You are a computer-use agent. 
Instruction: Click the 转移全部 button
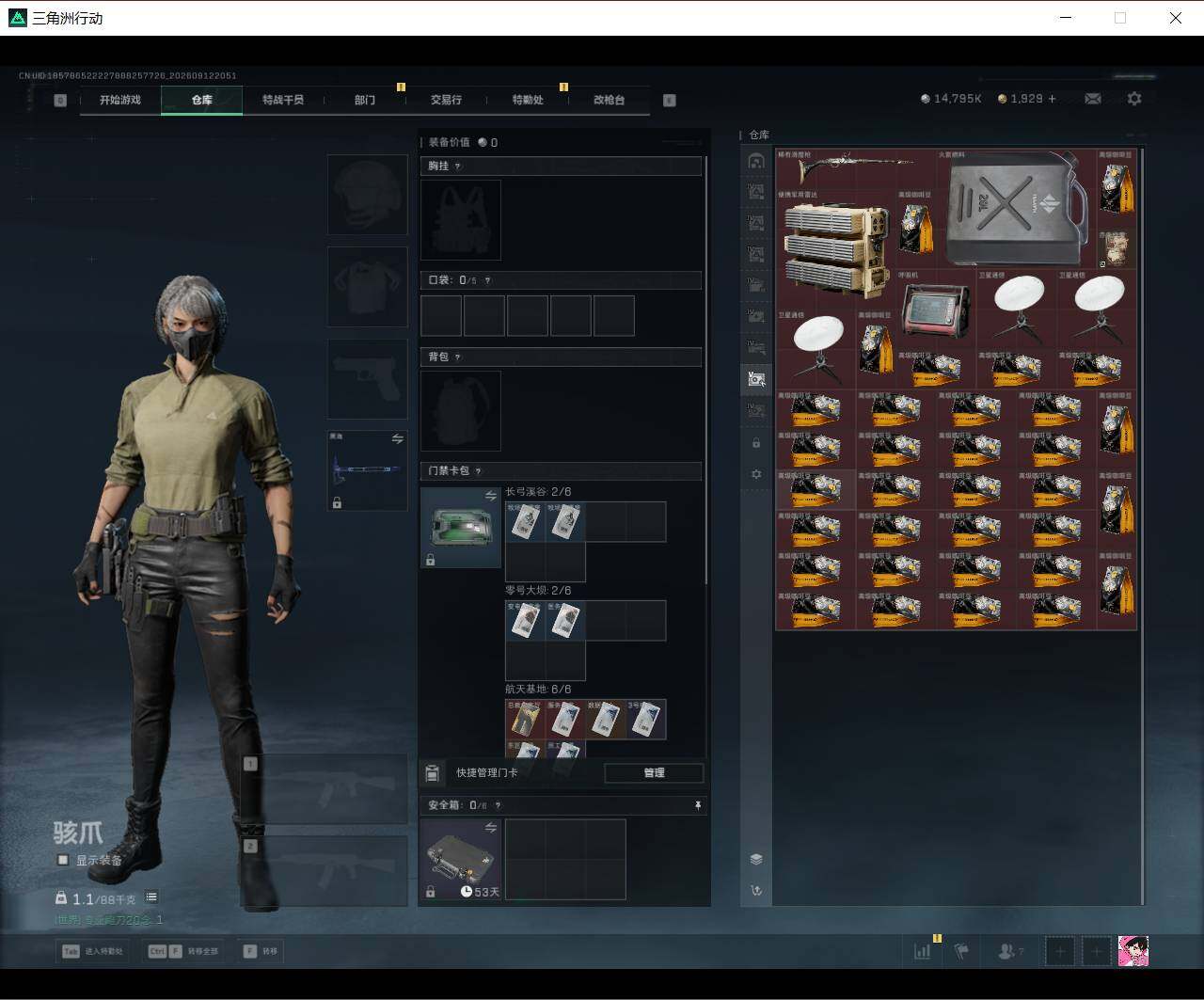tap(184, 951)
